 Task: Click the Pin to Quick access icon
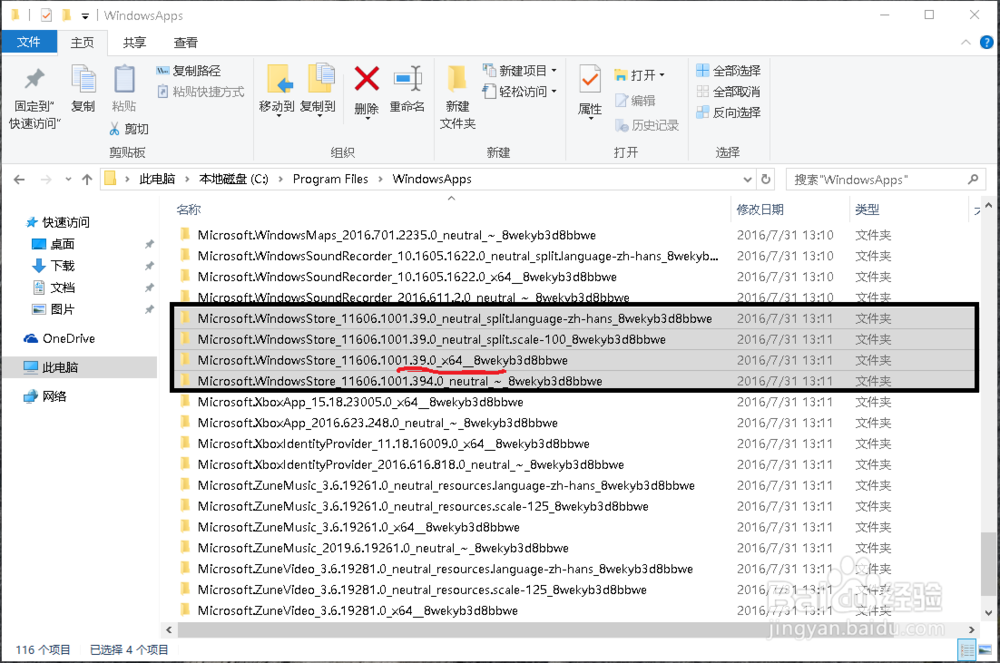pyautogui.click(x=34, y=80)
